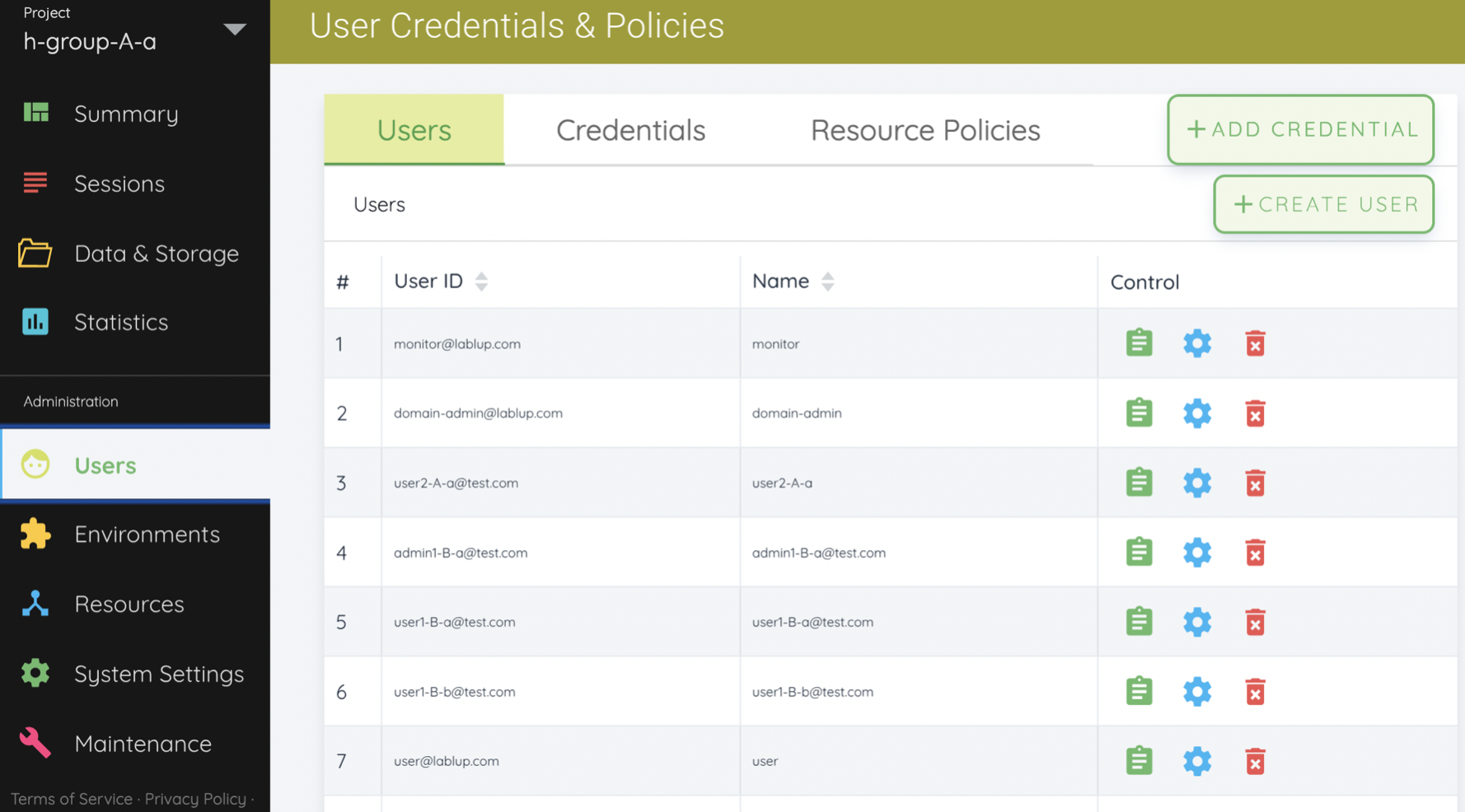This screenshot has height=812, width=1465.
Task: Click trash icon for domain-admin@lablup.com
Action: [x=1255, y=413]
